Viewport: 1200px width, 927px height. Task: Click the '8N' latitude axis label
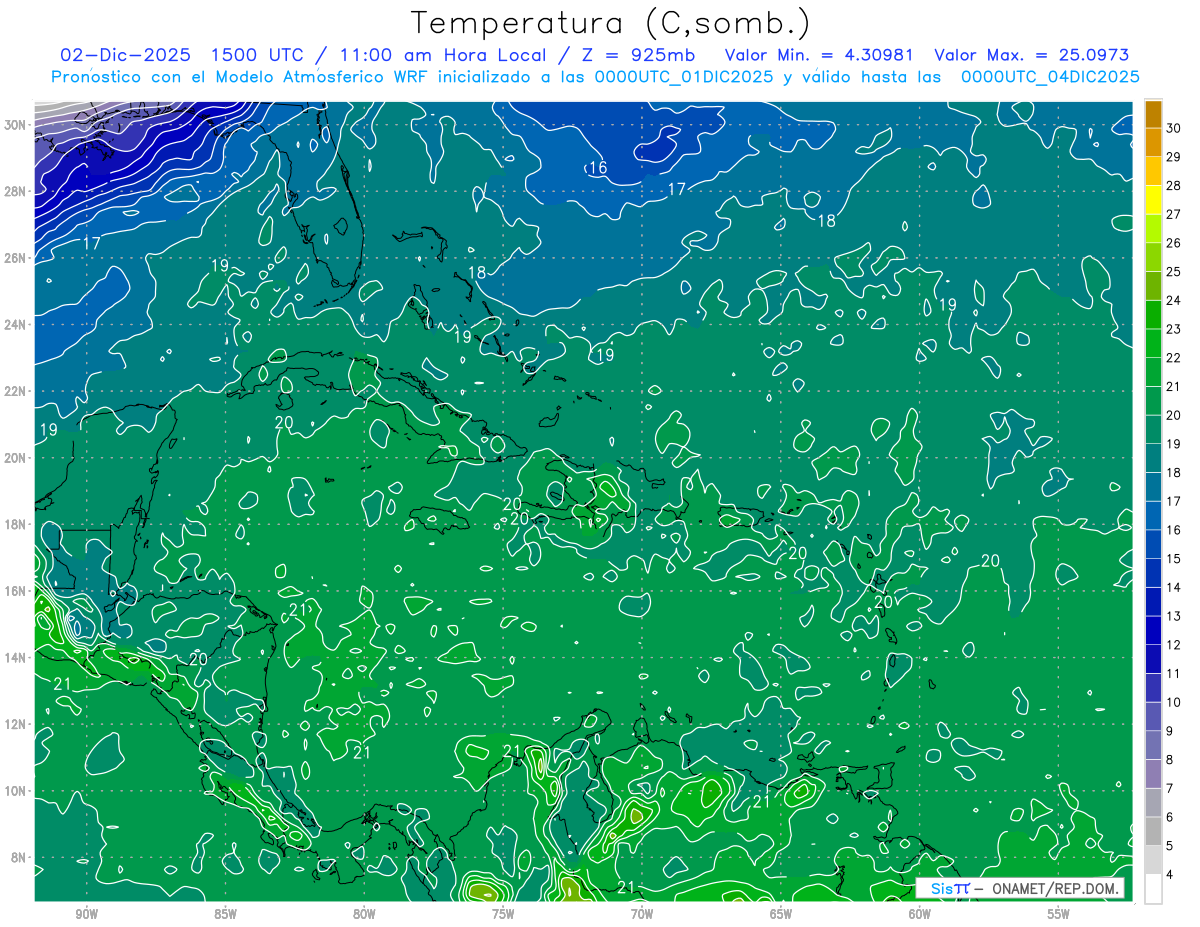20,857
